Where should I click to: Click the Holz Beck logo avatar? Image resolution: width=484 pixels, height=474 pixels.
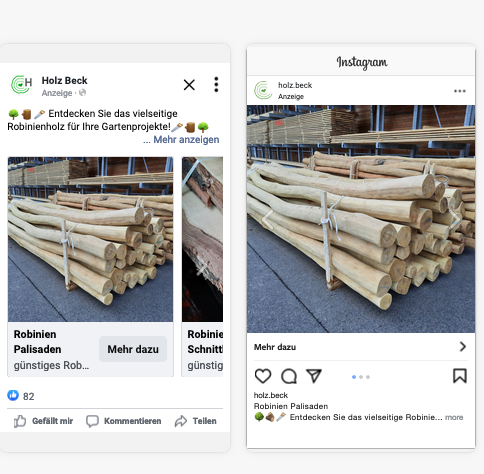[x=21, y=85]
